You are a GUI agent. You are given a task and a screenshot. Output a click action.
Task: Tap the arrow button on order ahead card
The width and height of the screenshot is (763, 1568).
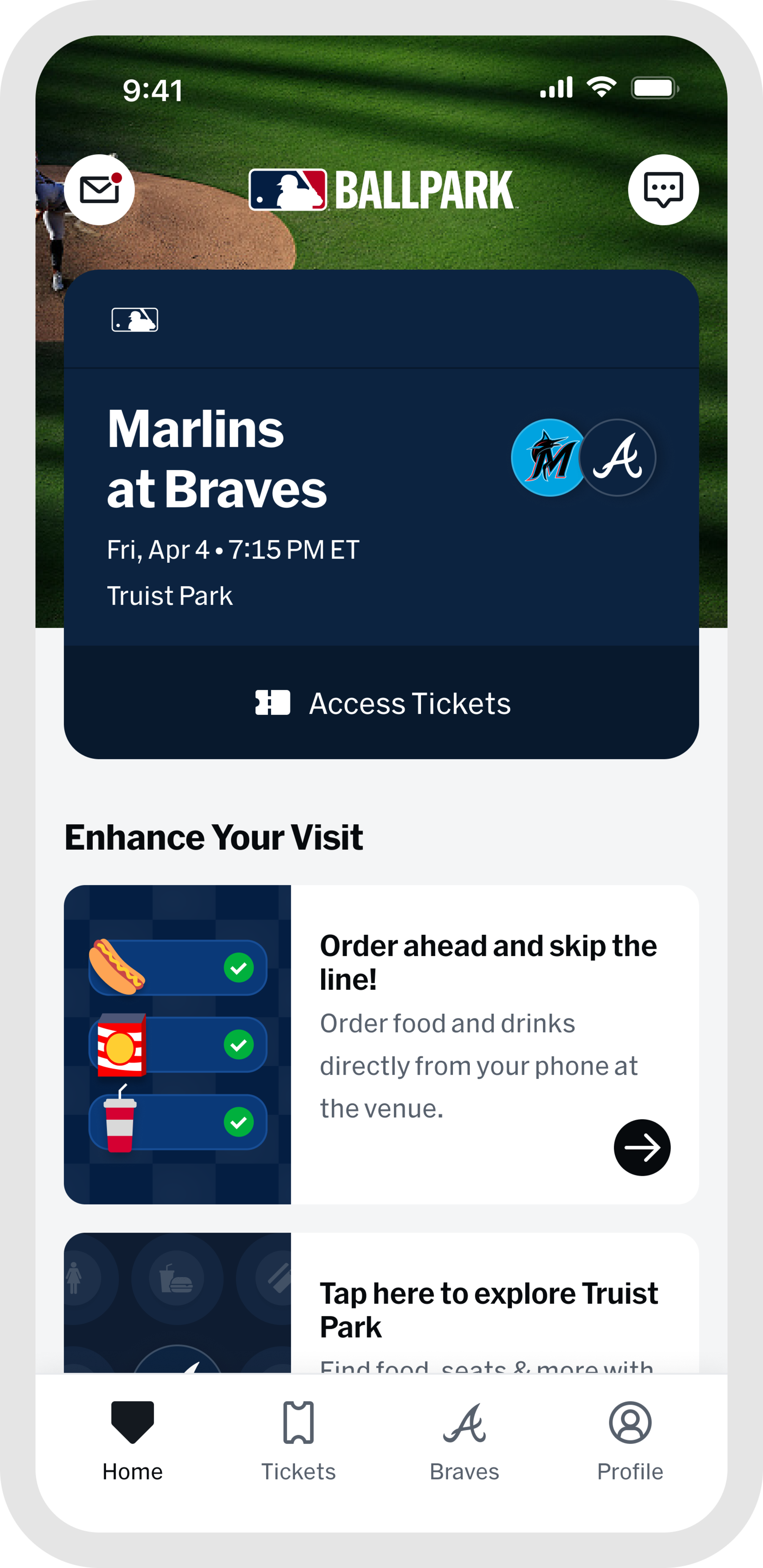pos(642,1147)
